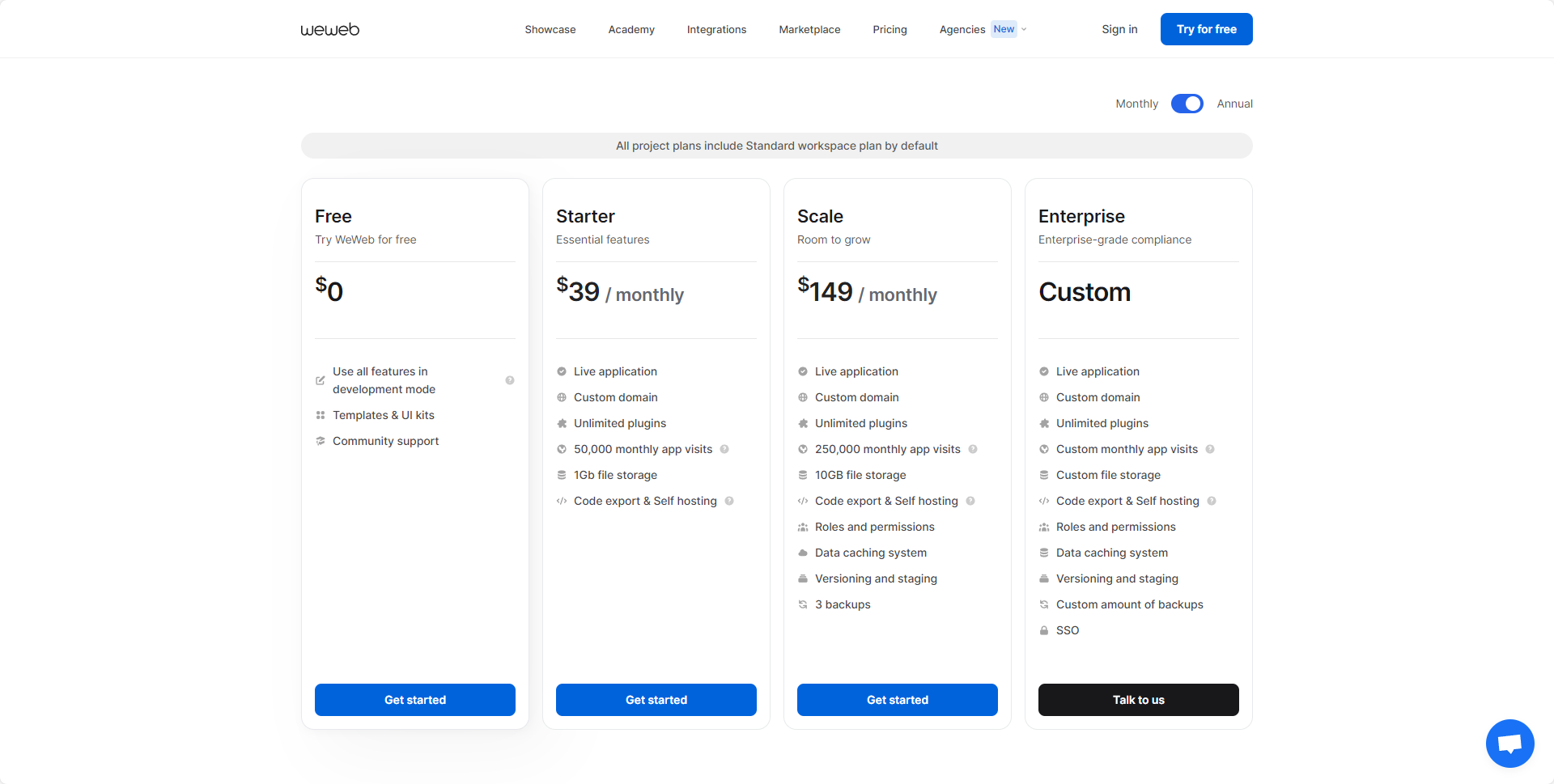Click help icon next to Enterprise Code export & Self hosting

pos(1212,501)
